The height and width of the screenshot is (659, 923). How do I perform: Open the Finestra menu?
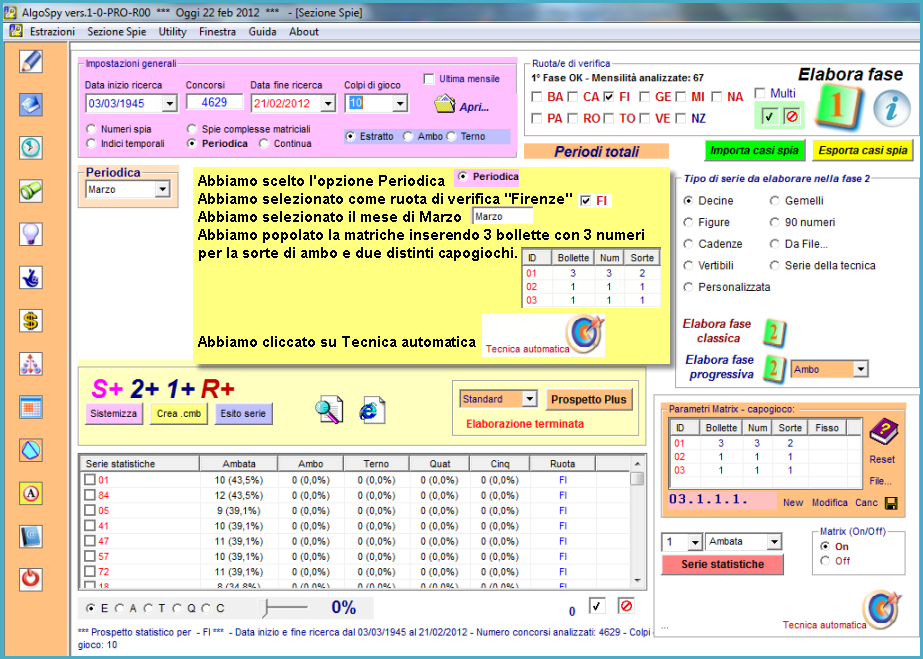[217, 32]
